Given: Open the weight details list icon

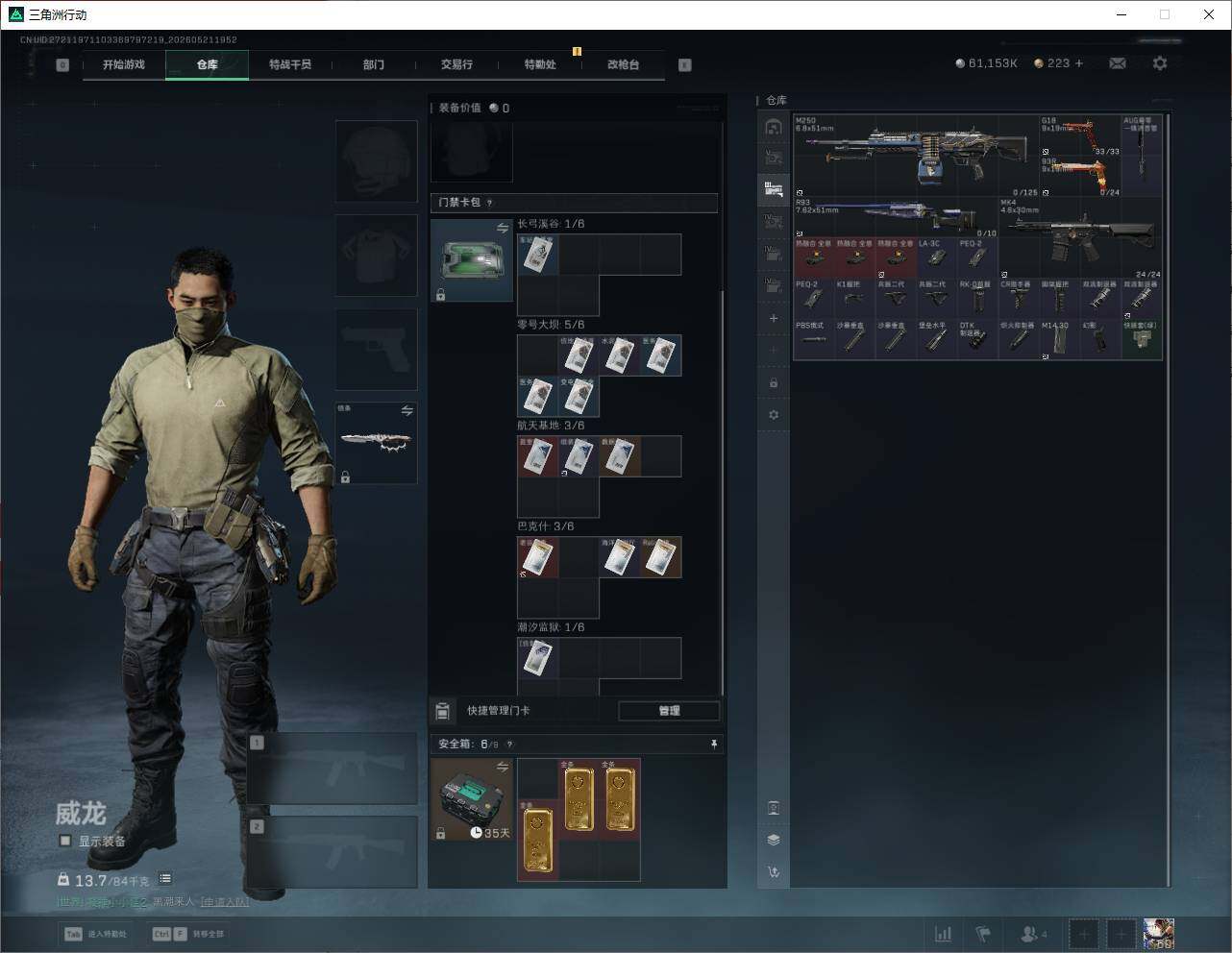Looking at the screenshot, I should tap(165, 879).
